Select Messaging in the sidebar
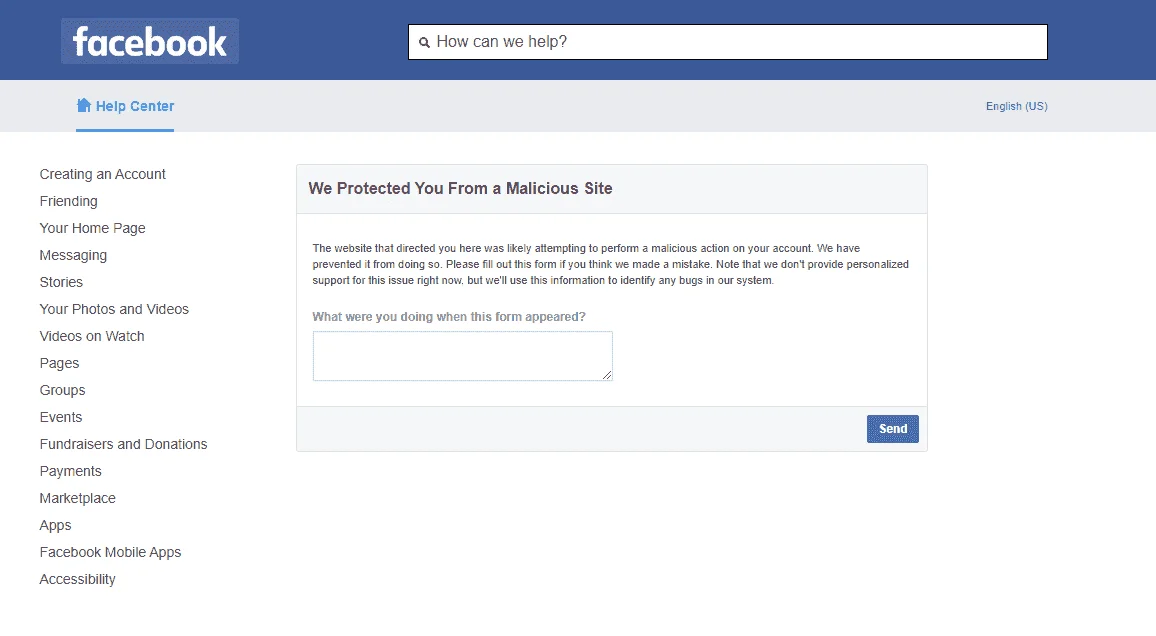The image size is (1156, 636). (x=73, y=255)
